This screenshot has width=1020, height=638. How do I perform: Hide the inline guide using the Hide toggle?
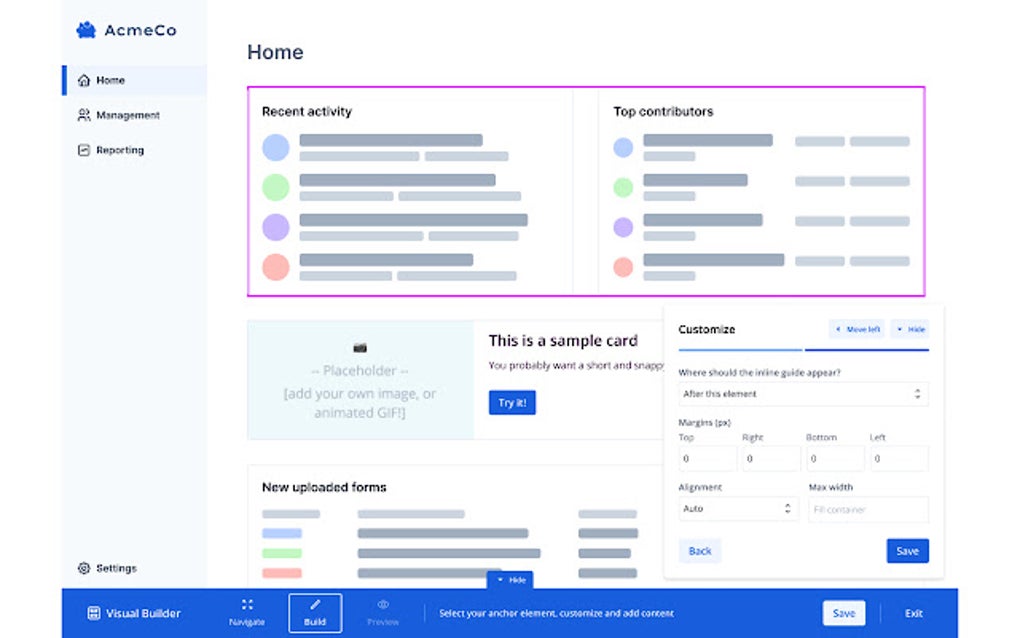tap(910, 329)
